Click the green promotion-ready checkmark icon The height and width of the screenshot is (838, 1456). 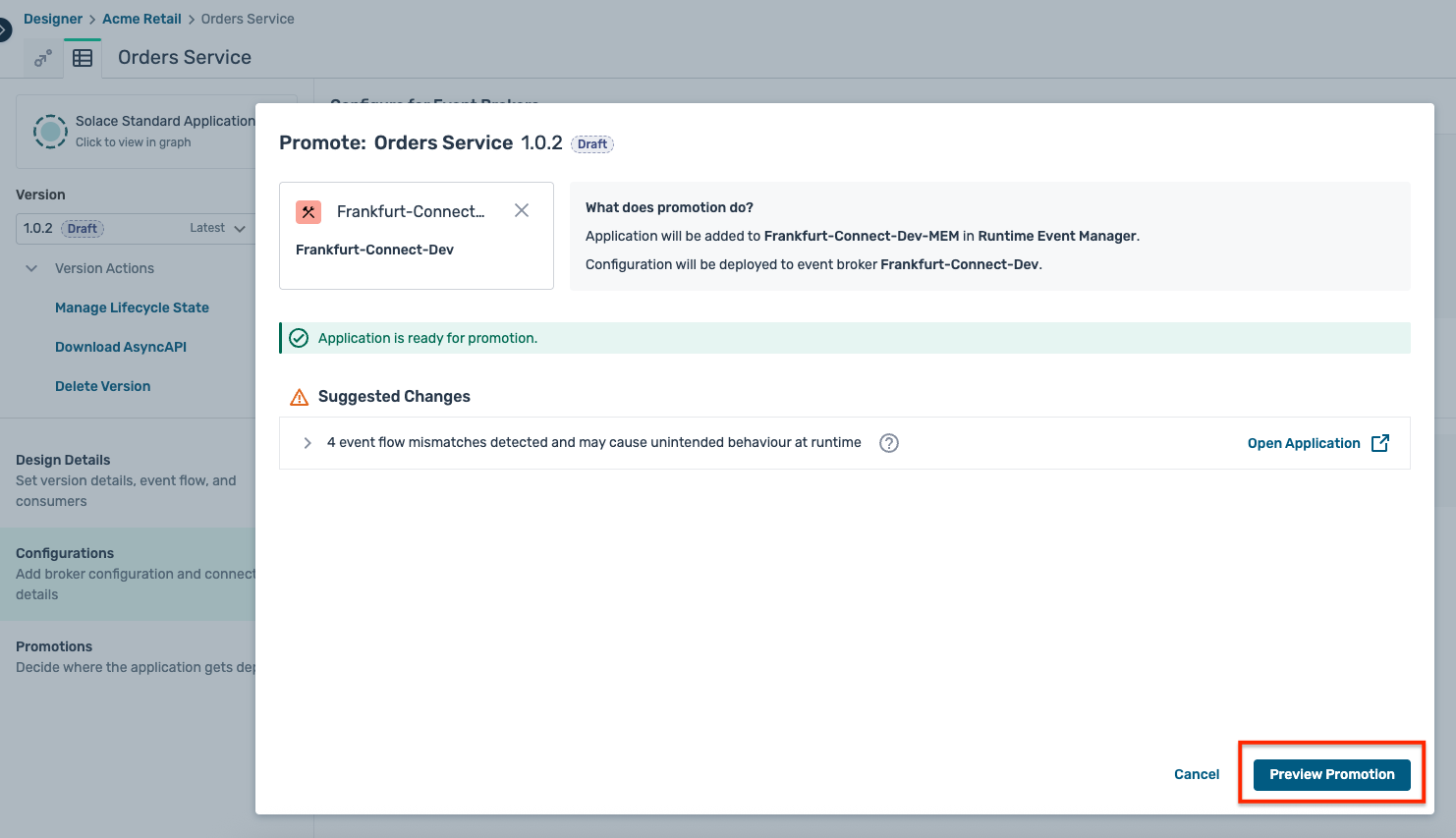pyautogui.click(x=298, y=337)
